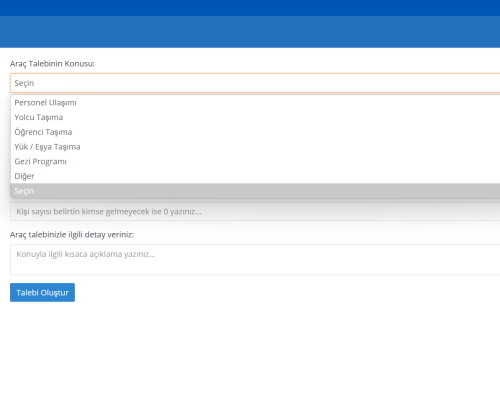This screenshot has width=500, height=400.
Task: Choose Gezi Programı as the subject
Action: coord(255,161)
